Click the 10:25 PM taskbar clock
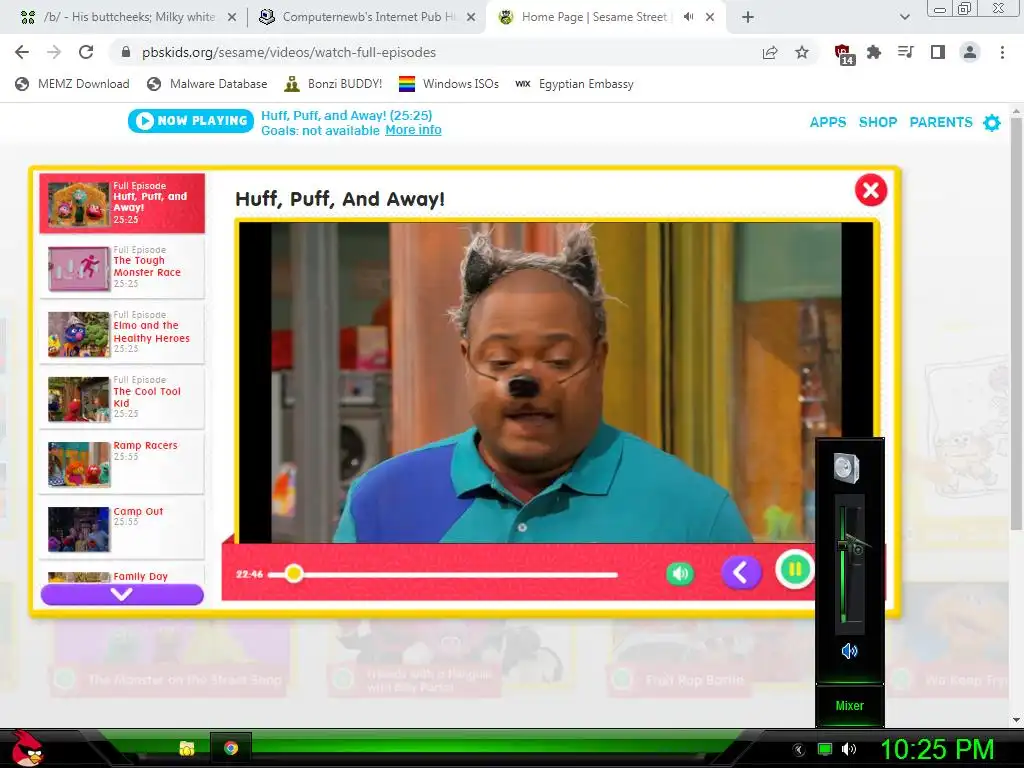The image size is (1024, 768). 937,749
